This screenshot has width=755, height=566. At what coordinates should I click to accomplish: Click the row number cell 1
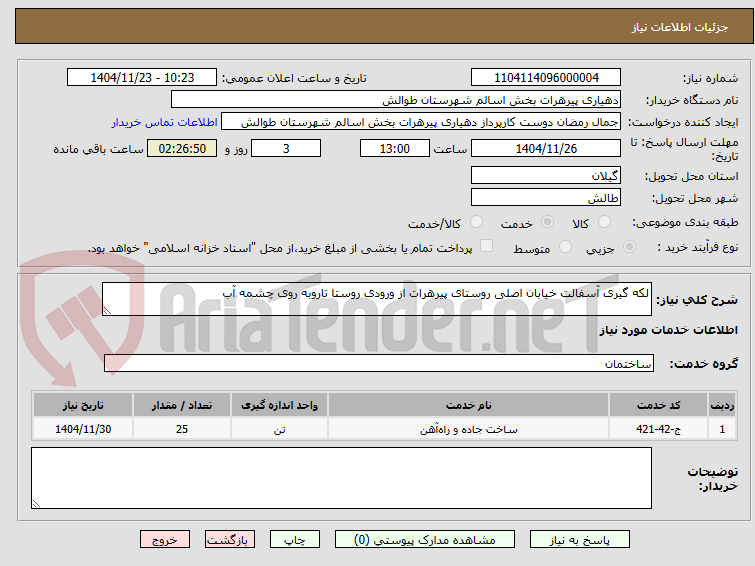point(722,429)
